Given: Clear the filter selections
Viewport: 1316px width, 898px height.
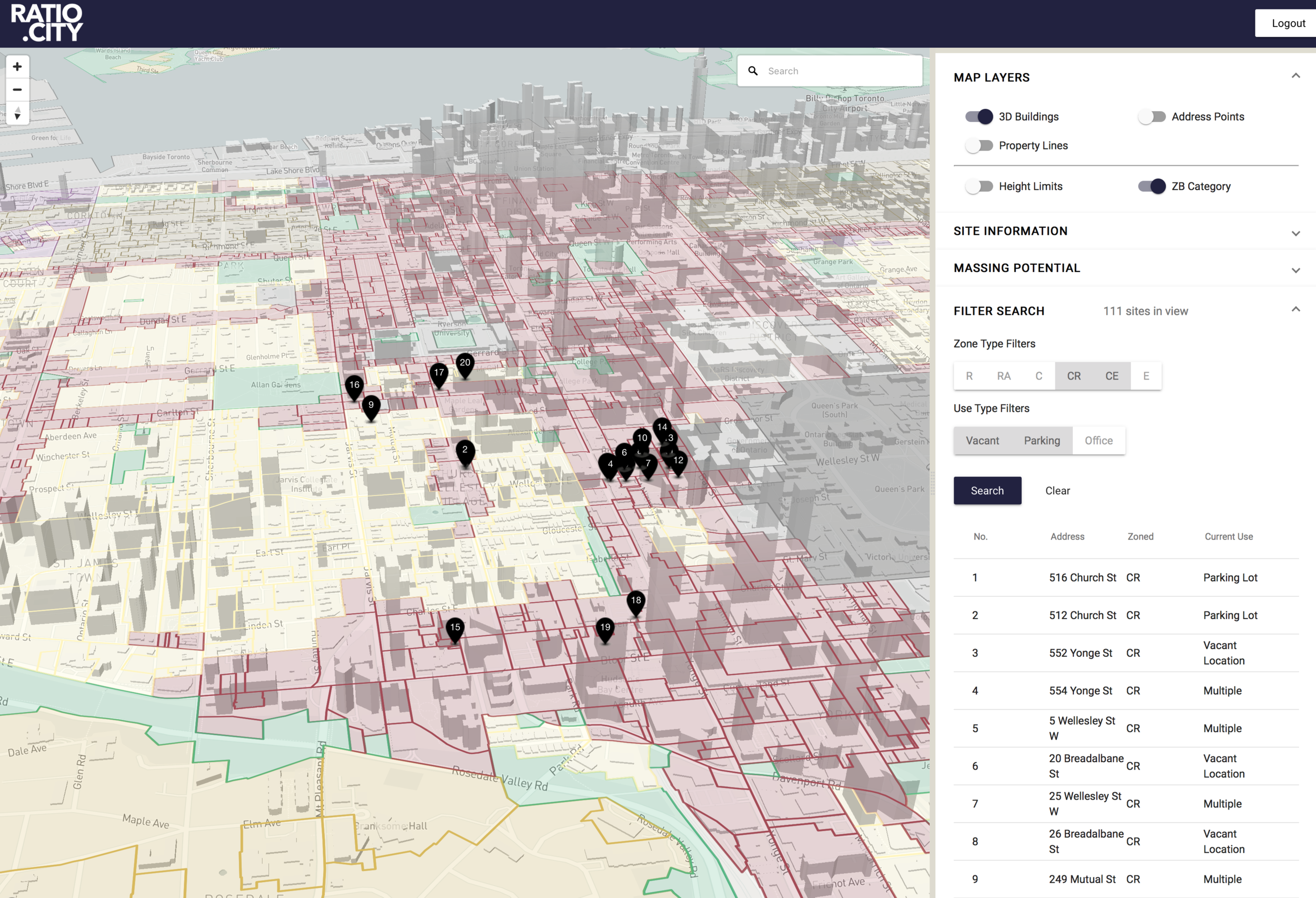Looking at the screenshot, I should coord(1057,491).
